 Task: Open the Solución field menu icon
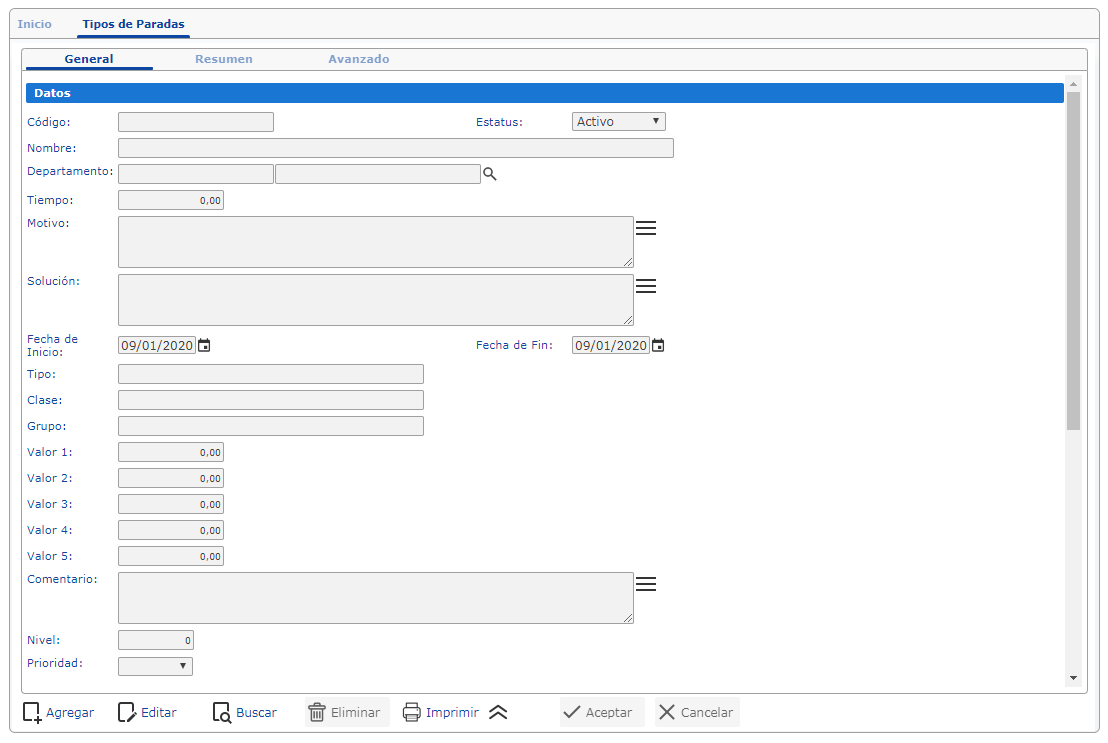tap(646, 286)
